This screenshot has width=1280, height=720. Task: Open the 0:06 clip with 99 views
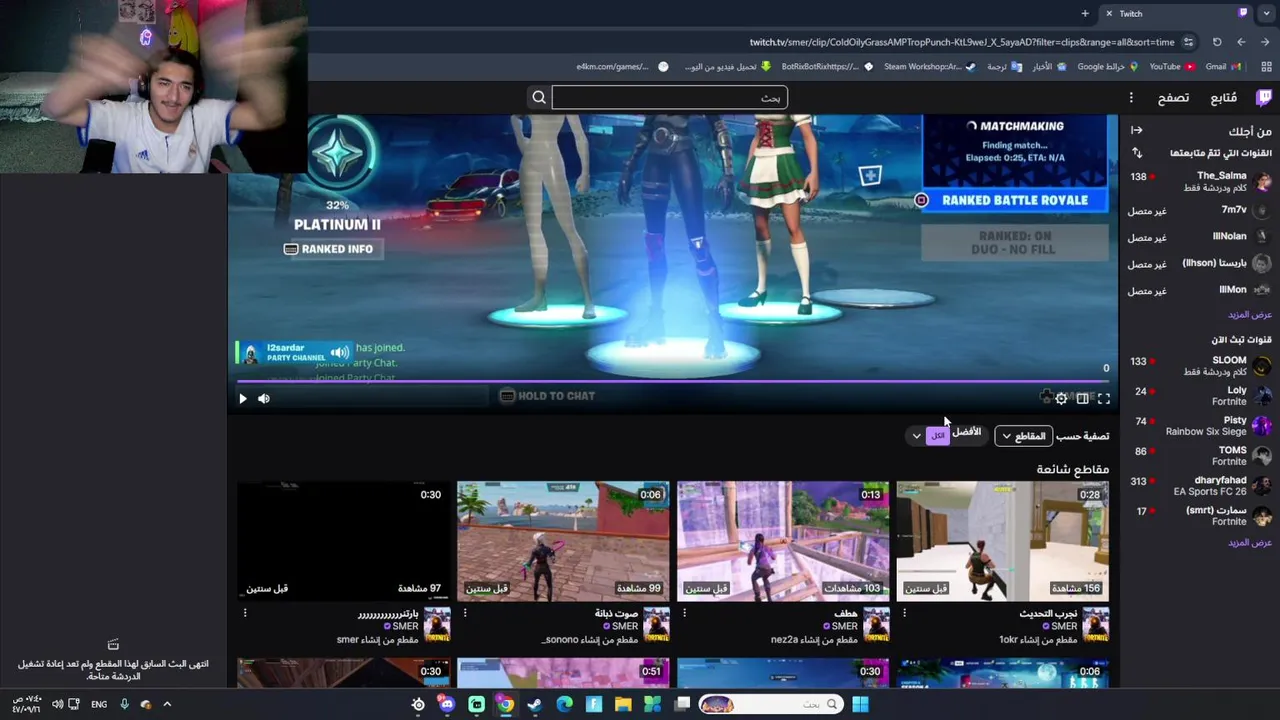coord(562,541)
